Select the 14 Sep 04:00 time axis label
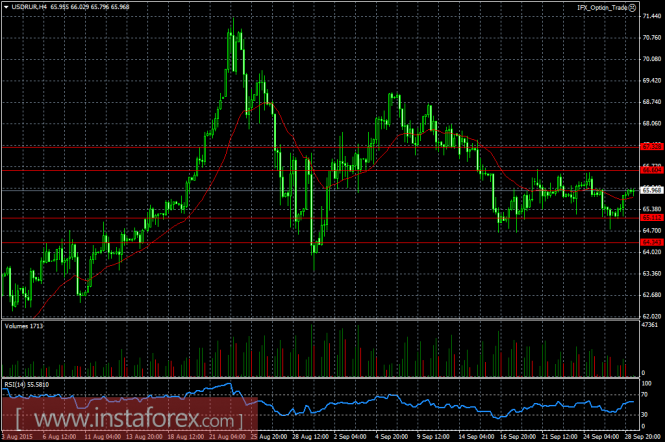The width and height of the screenshot is (665, 442). click(476, 436)
